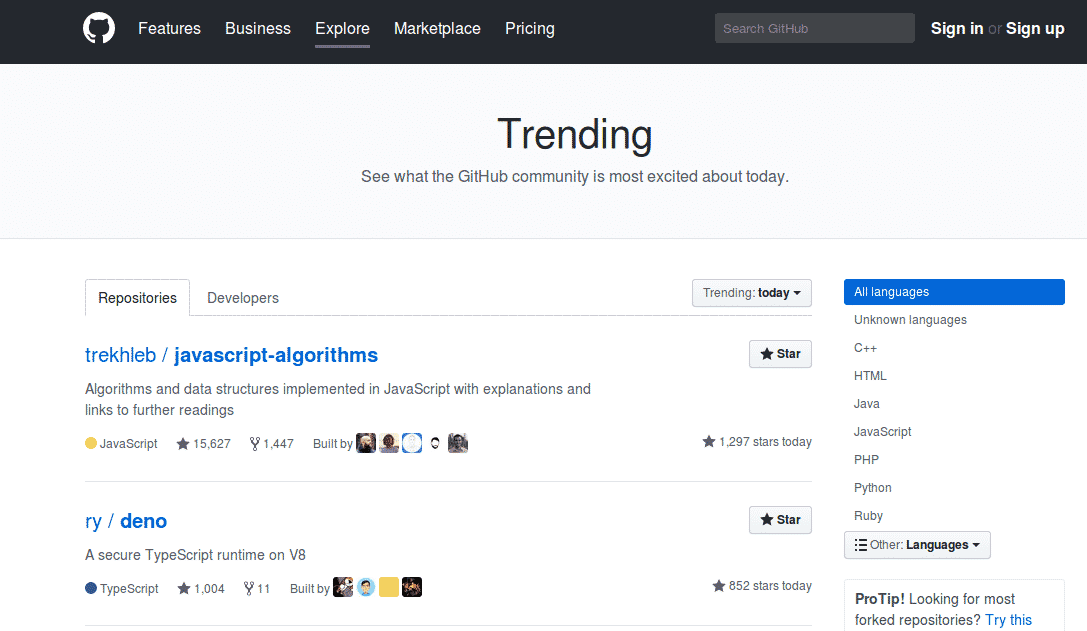Expand the Other: Languages dropdown
1087x631 pixels.
click(917, 545)
